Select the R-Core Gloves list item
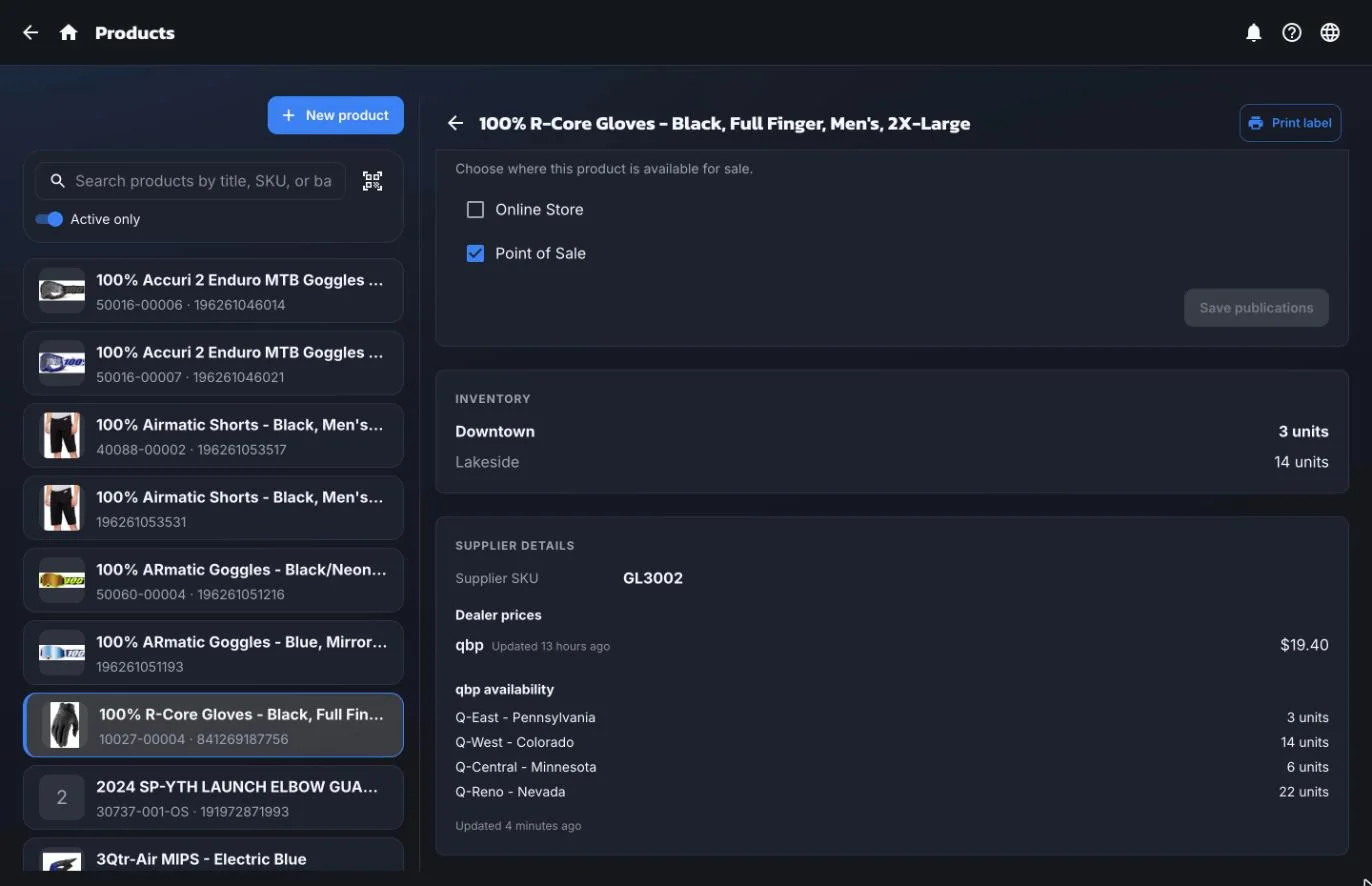1372x886 pixels. (x=213, y=725)
